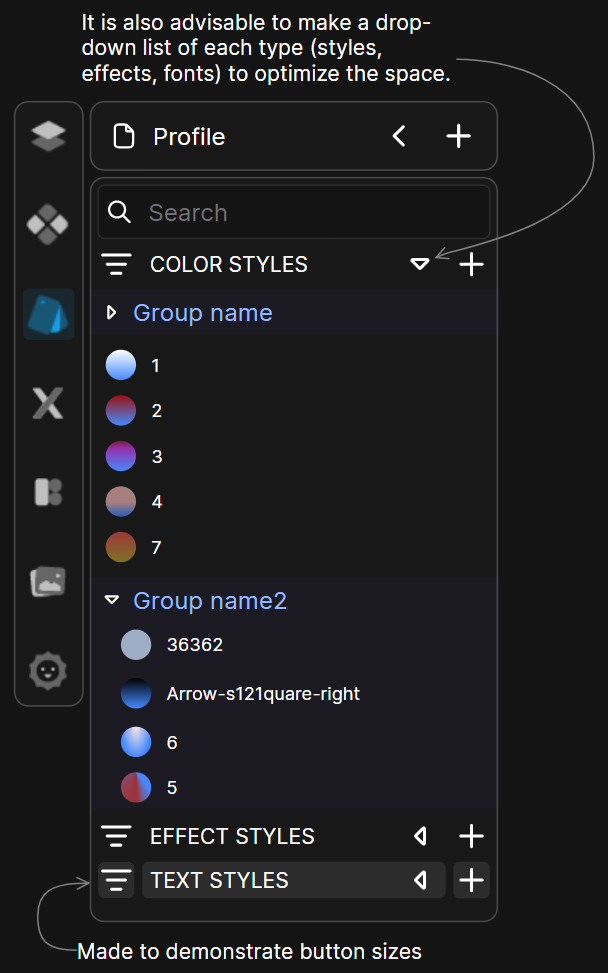This screenshot has height=973, width=608.
Task: Click the X-shaped icon in sidebar
Action: 48,403
